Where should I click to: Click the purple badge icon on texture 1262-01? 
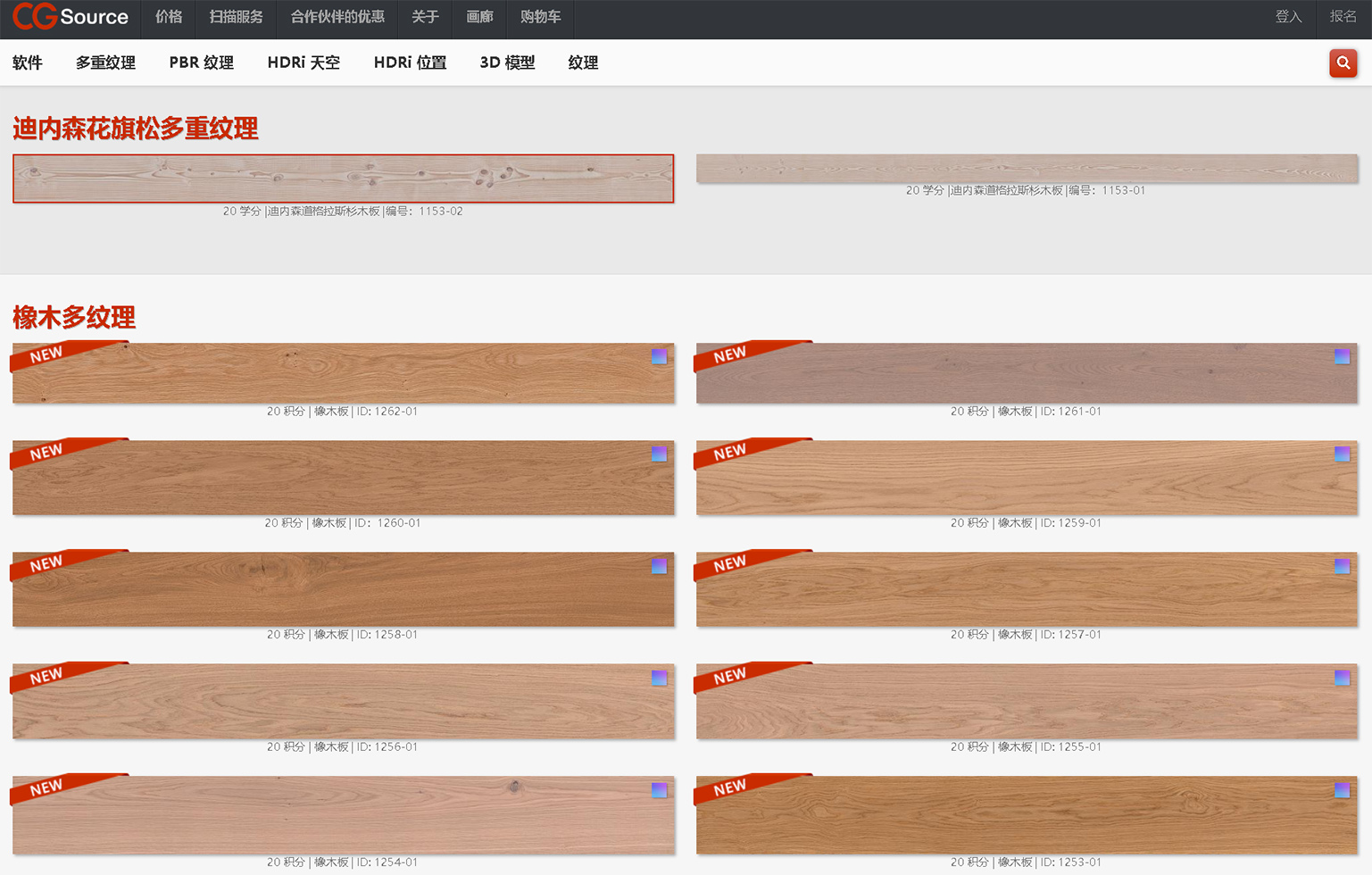pyautogui.click(x=659, y=356)
